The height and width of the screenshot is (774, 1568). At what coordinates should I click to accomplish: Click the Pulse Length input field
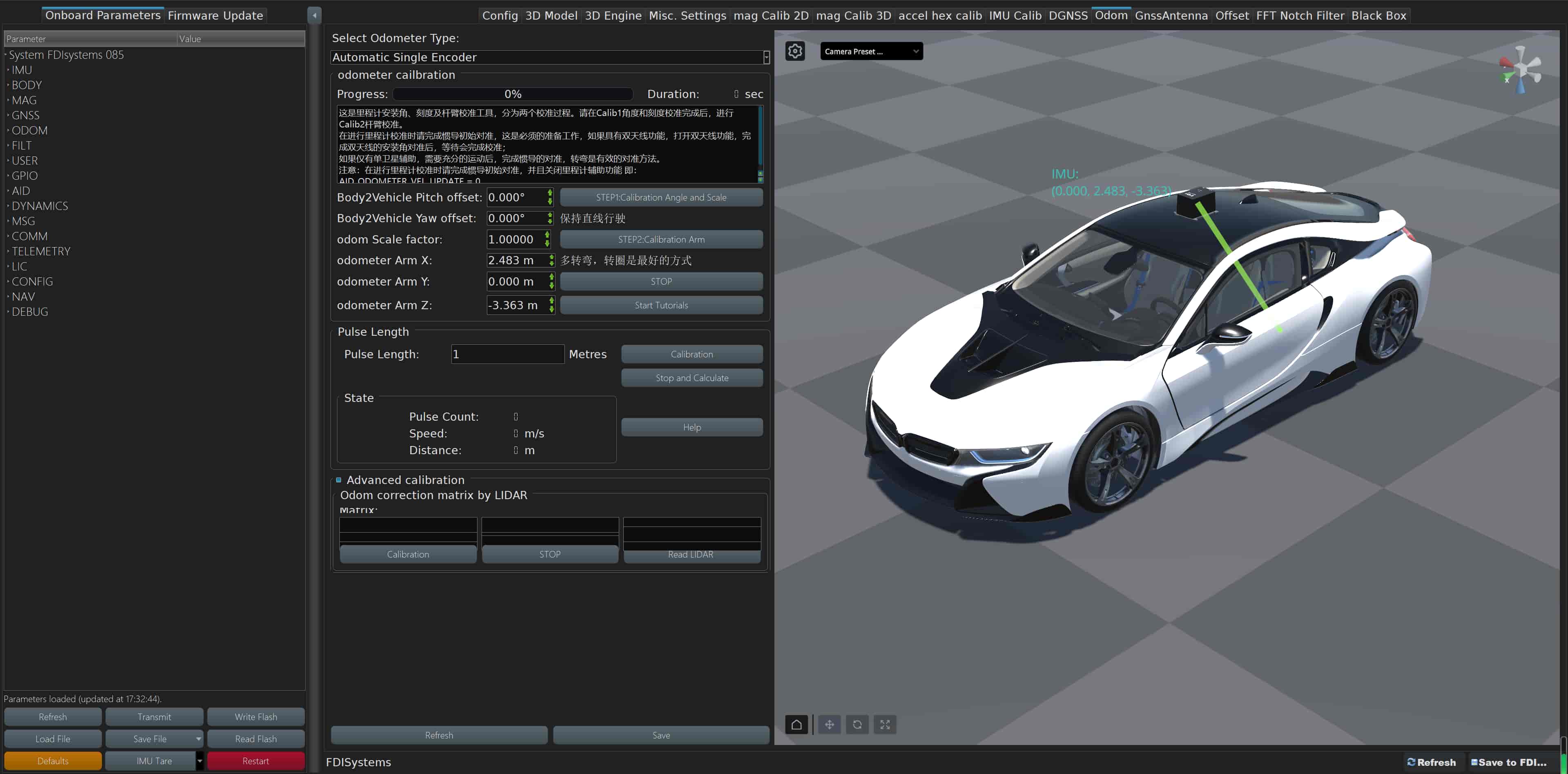point(507,354)
